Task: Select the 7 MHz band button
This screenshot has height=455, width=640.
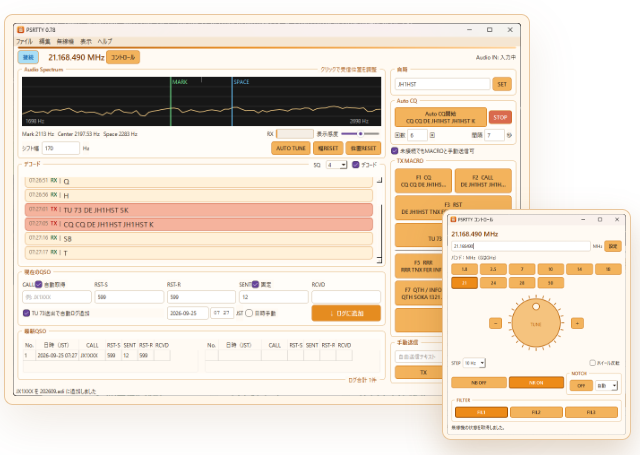Action: click(x=522, y=269)
